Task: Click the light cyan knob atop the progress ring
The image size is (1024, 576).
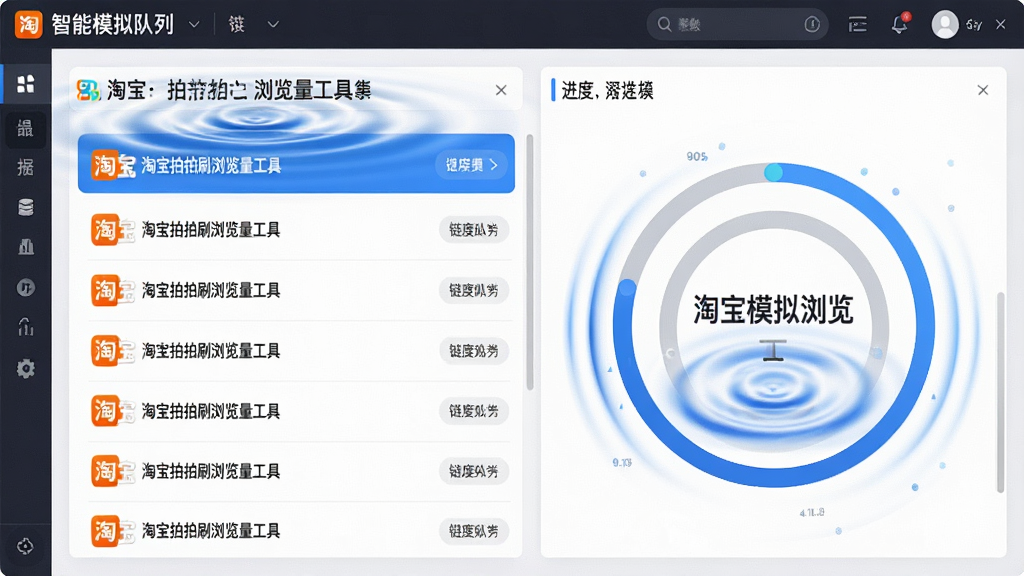Action: click(773, 172)
